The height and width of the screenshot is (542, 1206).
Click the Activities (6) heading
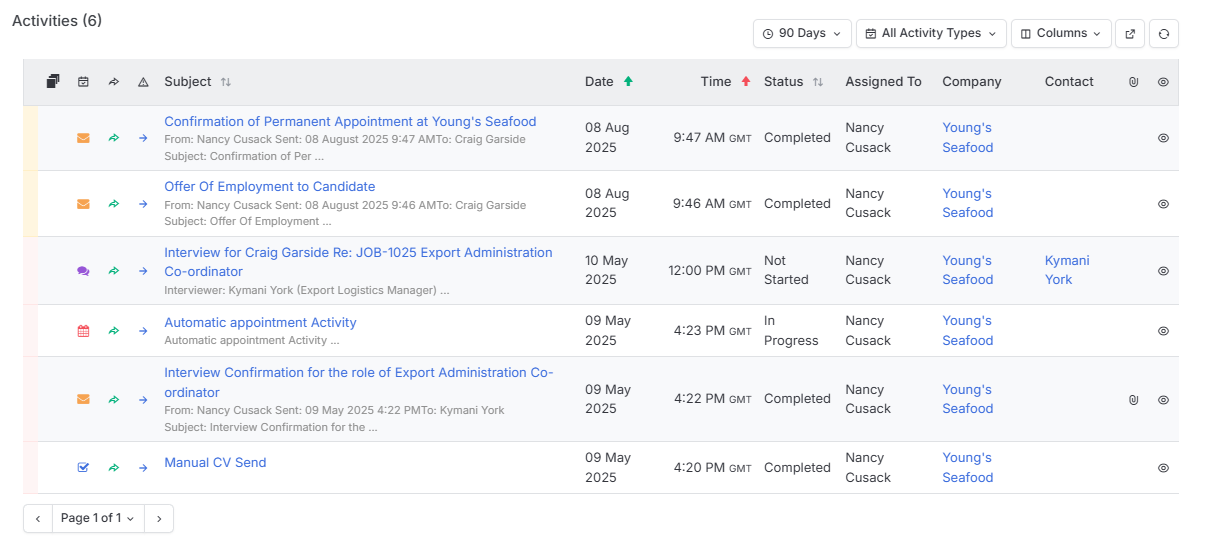(x=57, y=21)
